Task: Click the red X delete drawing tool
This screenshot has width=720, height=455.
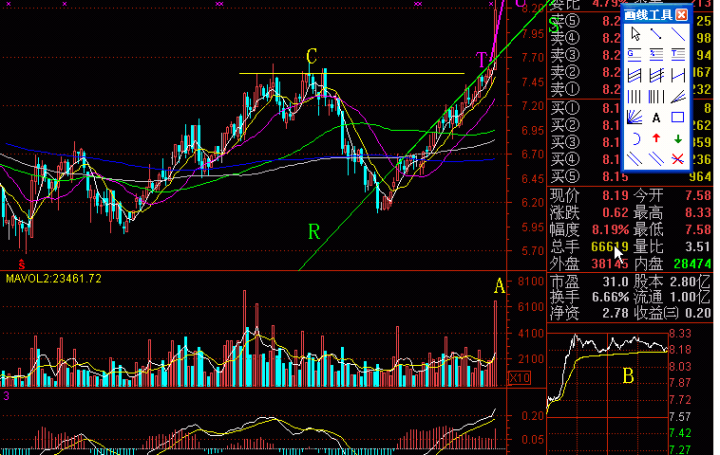Action: [678, 159]
